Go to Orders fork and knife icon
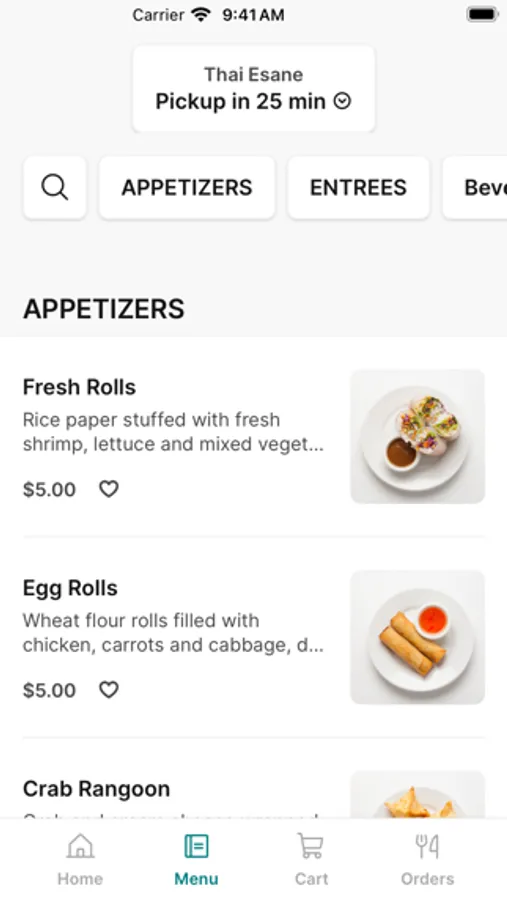The height and width of the screenshot is (900, 507). point(427,847)
